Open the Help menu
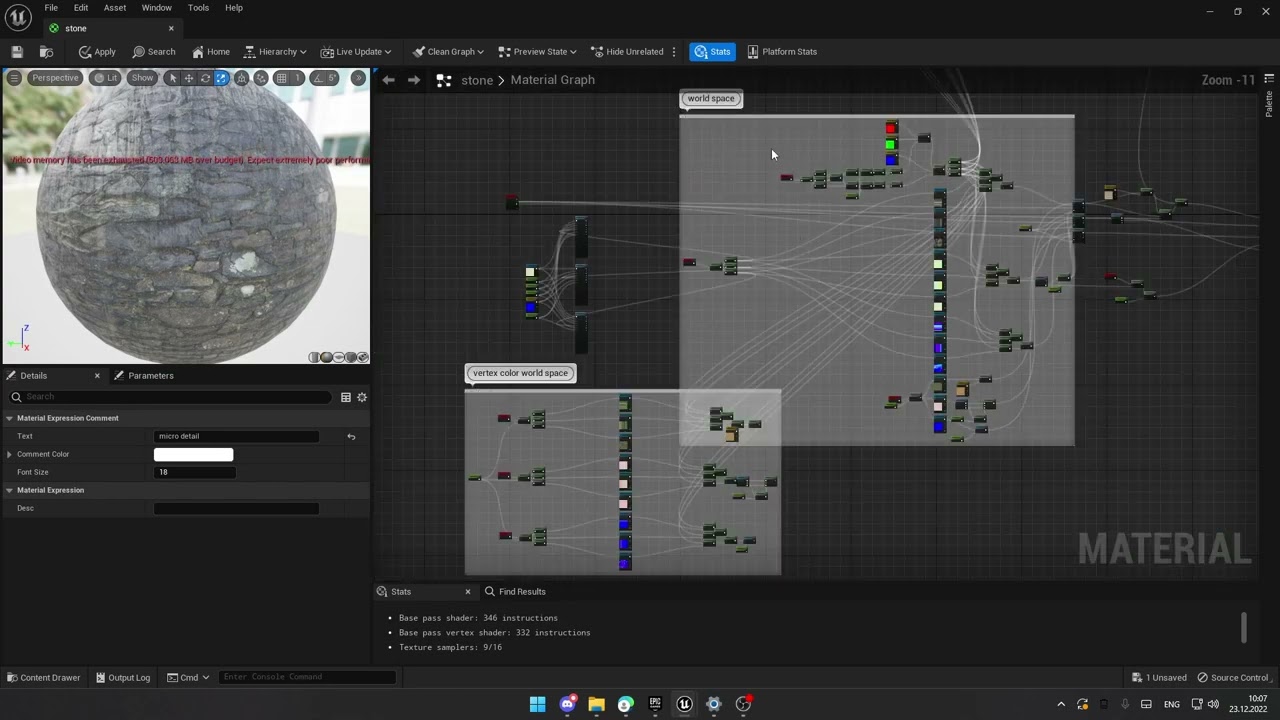 point(233,8)
